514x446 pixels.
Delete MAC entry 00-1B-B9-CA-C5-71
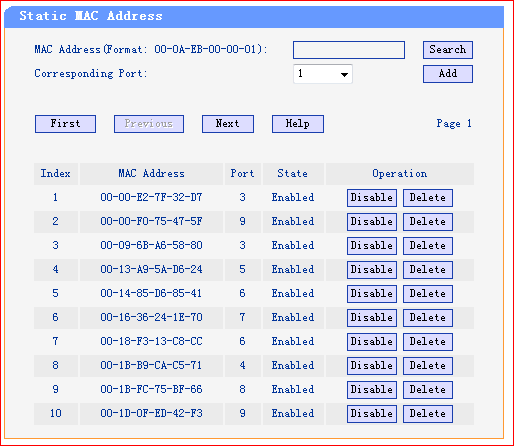[428, 366]
